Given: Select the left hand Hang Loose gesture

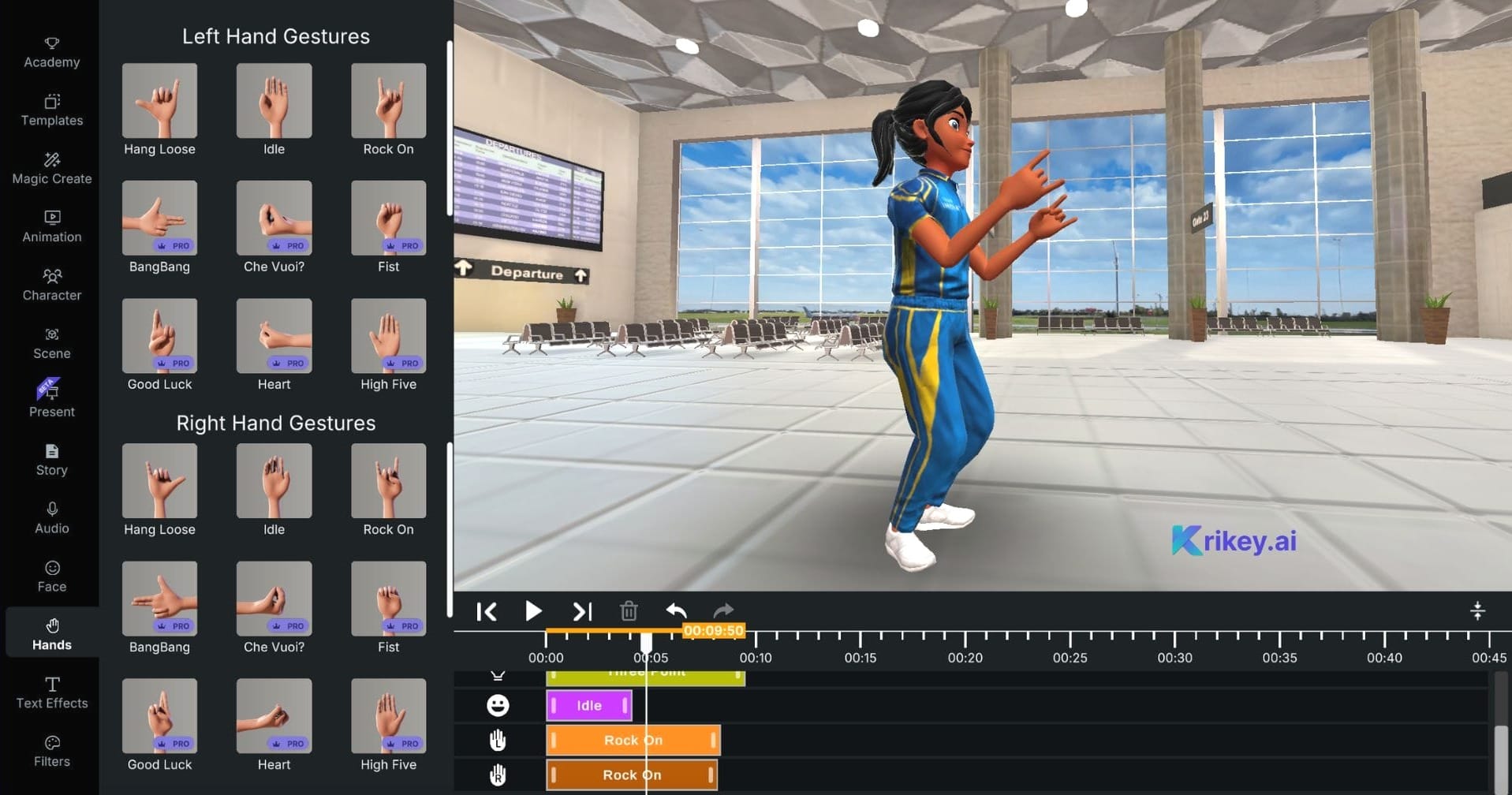Looking at the screenshot, I should (x=159, y=100).
